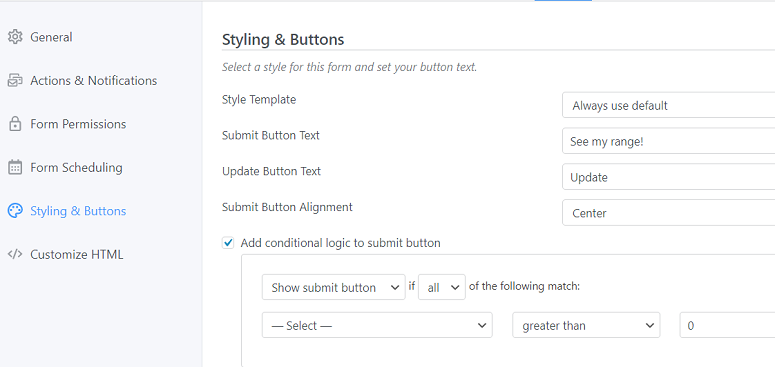
Task: Click the General gear icon
Action: (x=15, y=37)
